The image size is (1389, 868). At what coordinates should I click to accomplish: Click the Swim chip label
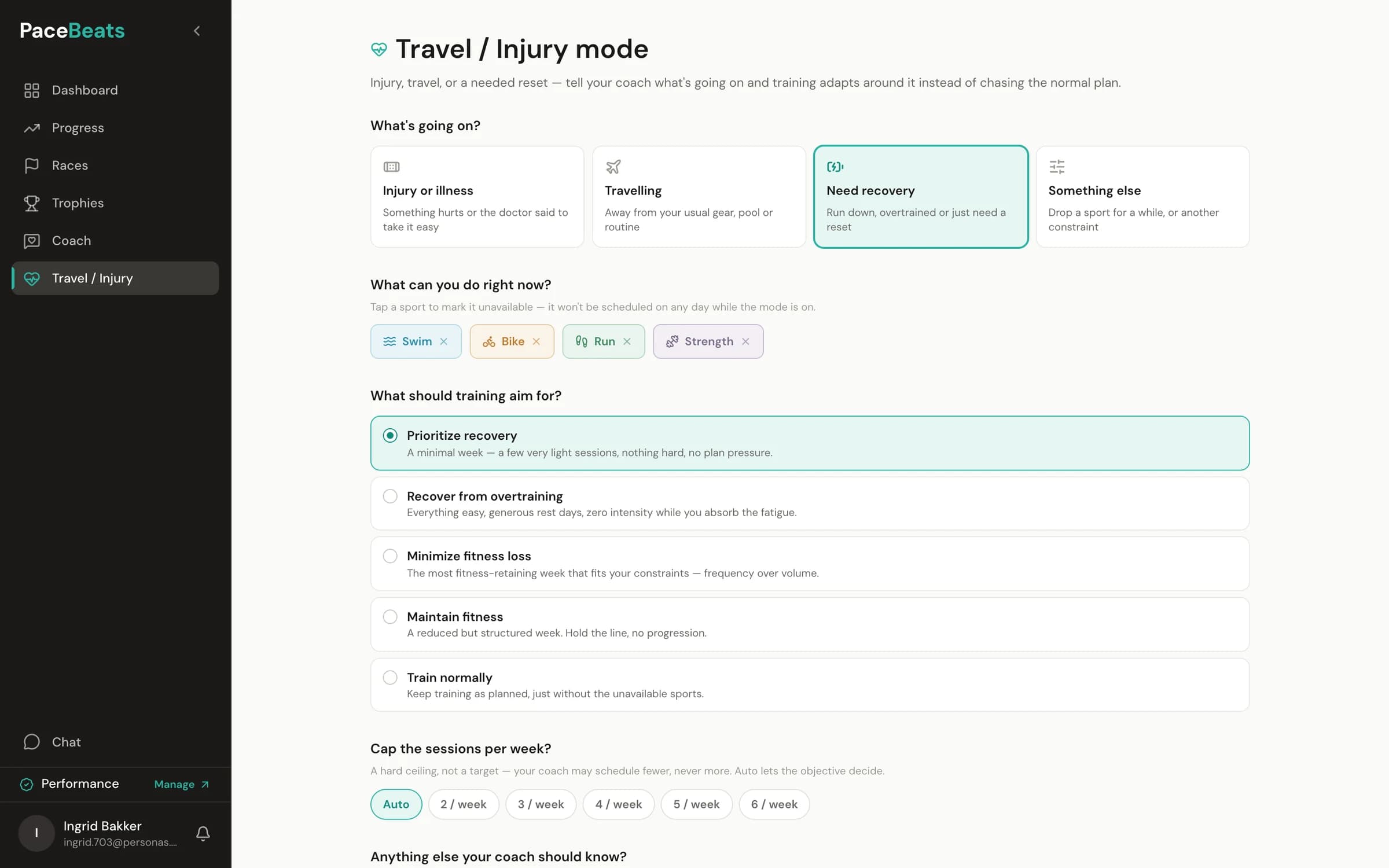click(417, 341)
